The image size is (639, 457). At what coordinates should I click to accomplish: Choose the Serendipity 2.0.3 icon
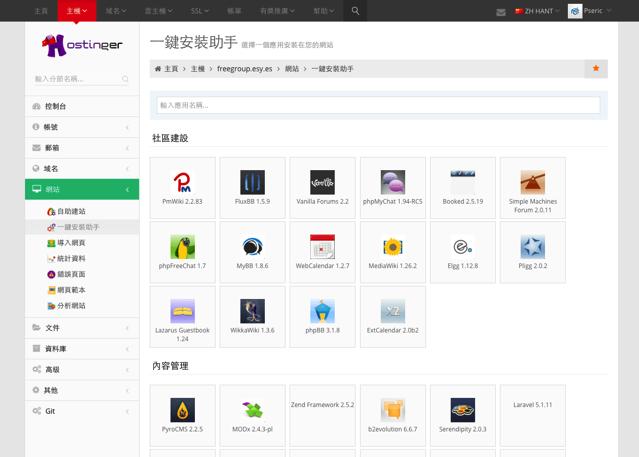[463, 410]
